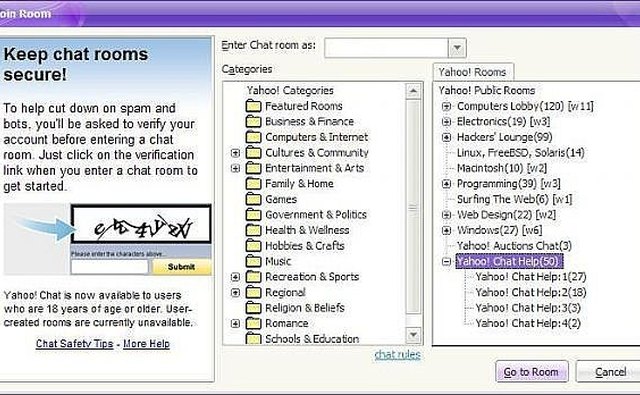Expand the Hackers' Lounge room

(x=447, y=138)
